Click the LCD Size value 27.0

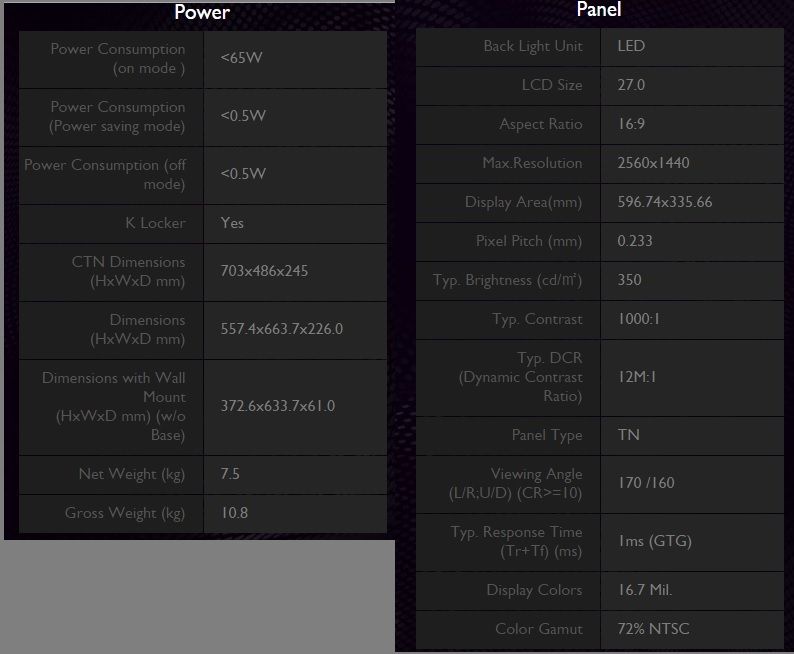click(631, 85)
